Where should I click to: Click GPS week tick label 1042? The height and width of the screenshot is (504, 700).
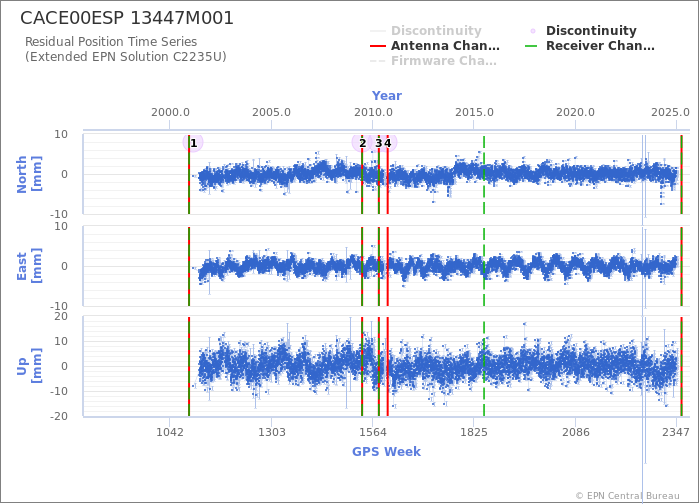[170, 432]
